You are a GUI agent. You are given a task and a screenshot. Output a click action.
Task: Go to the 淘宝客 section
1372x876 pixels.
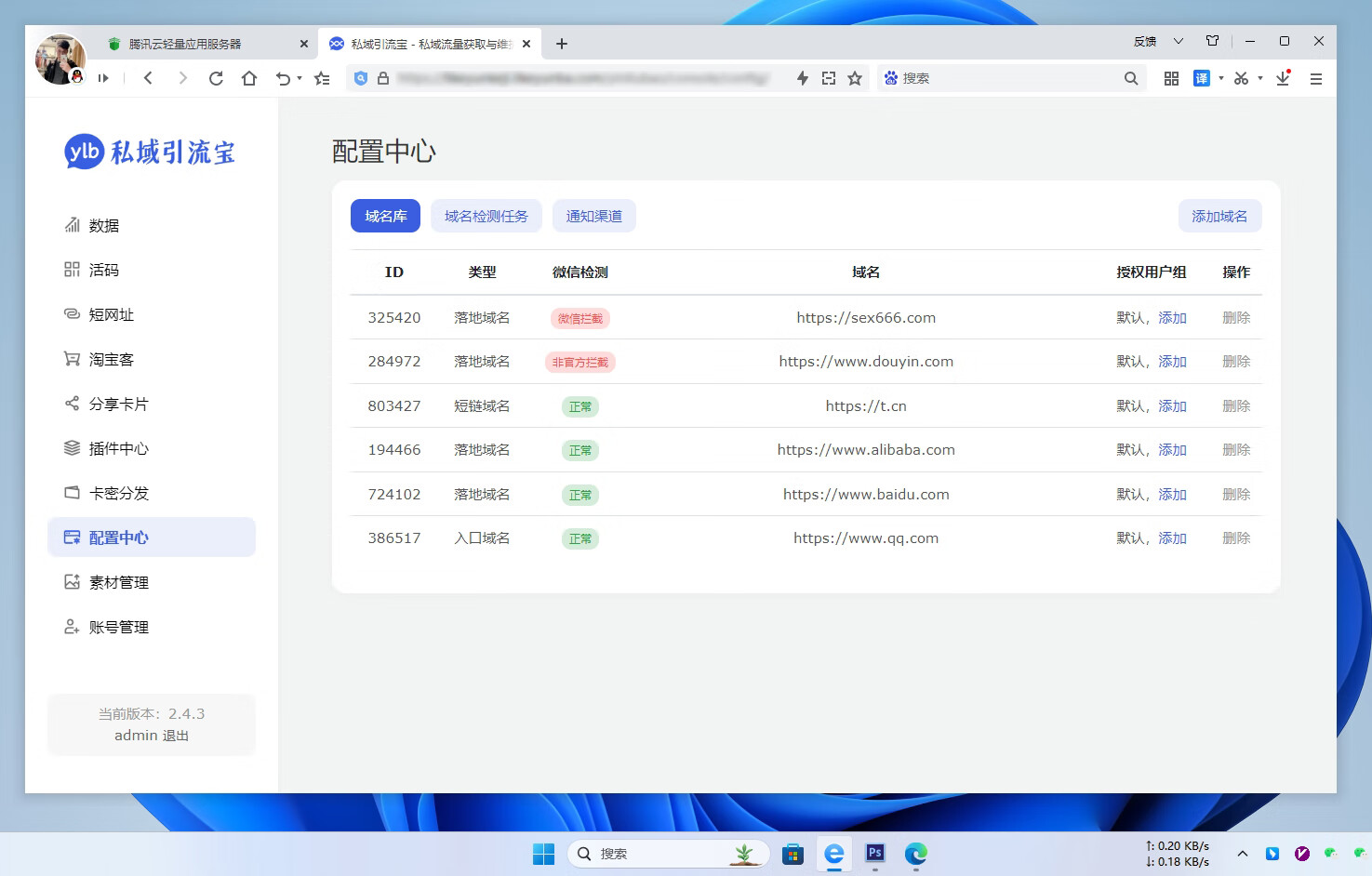pos(109,359)
